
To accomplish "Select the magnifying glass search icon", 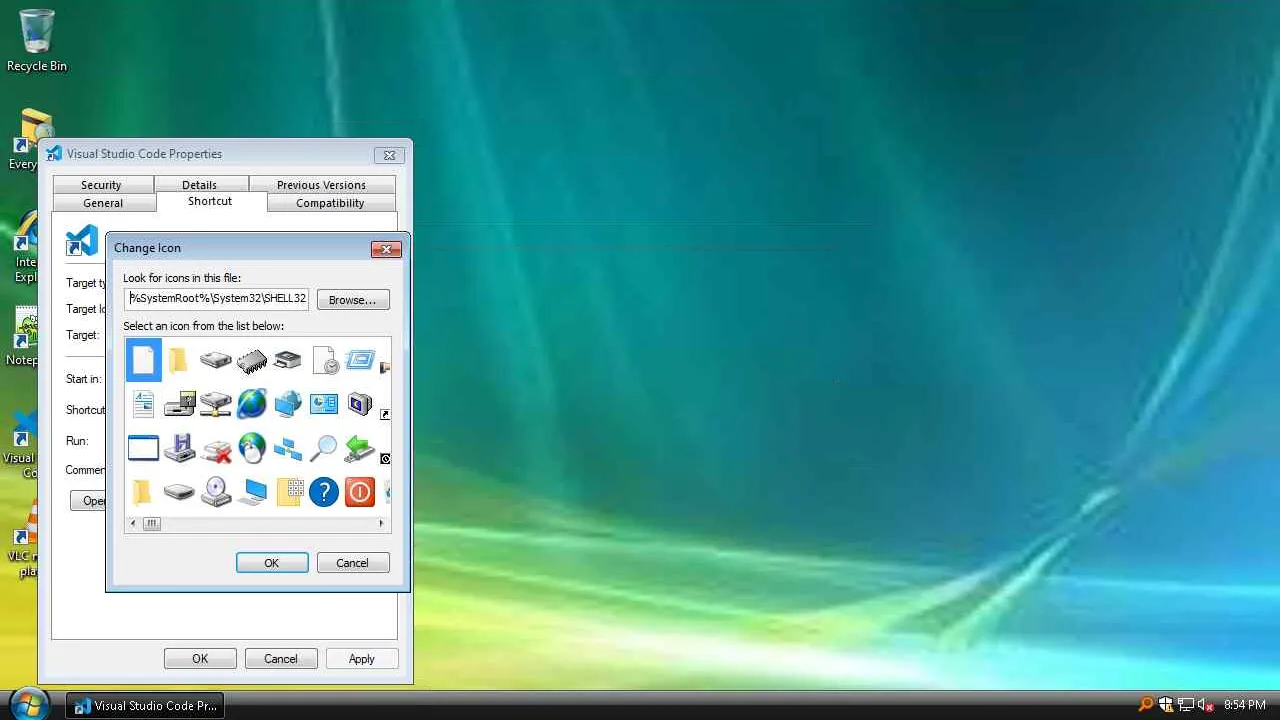I will [x=324, y=448].
